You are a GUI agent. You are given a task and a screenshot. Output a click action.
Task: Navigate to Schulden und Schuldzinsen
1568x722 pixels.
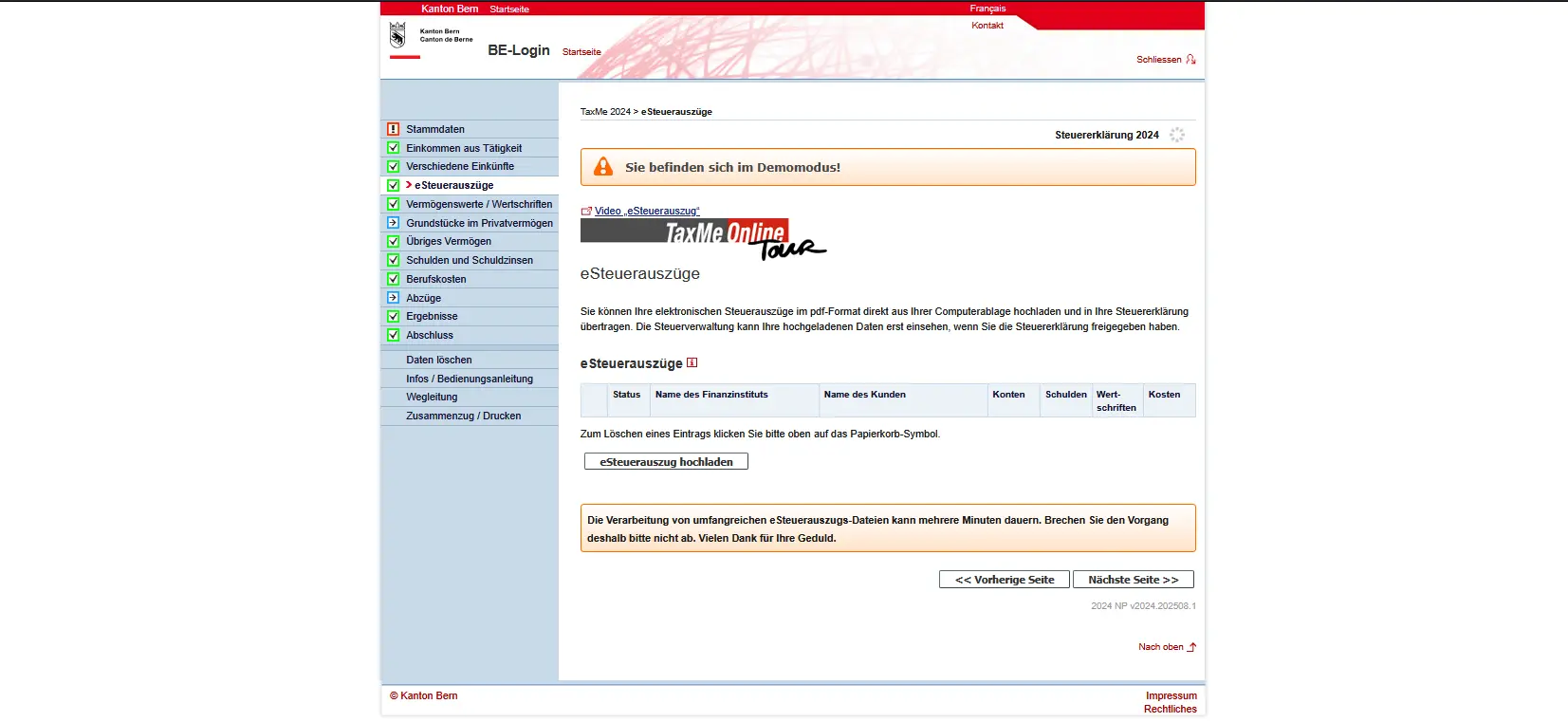[x=470, y=260]
